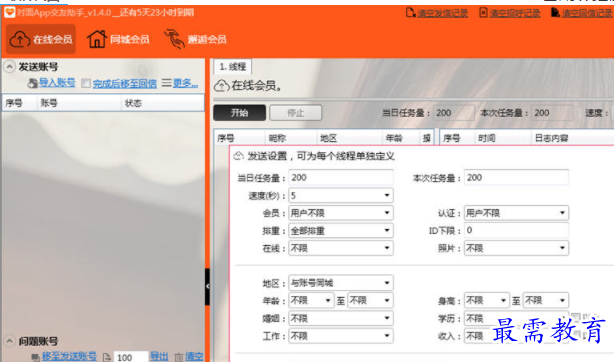Switch to 同城会员 same-city members tab
614x362 pixels.
[118, 39]
